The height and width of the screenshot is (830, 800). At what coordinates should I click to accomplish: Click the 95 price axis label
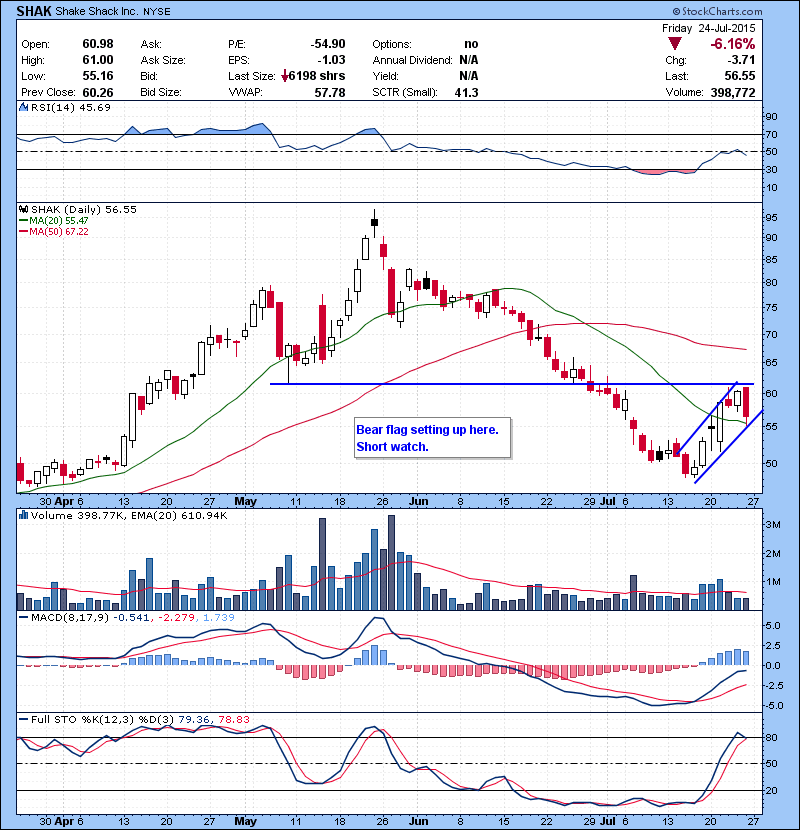(x=771, y=218)
